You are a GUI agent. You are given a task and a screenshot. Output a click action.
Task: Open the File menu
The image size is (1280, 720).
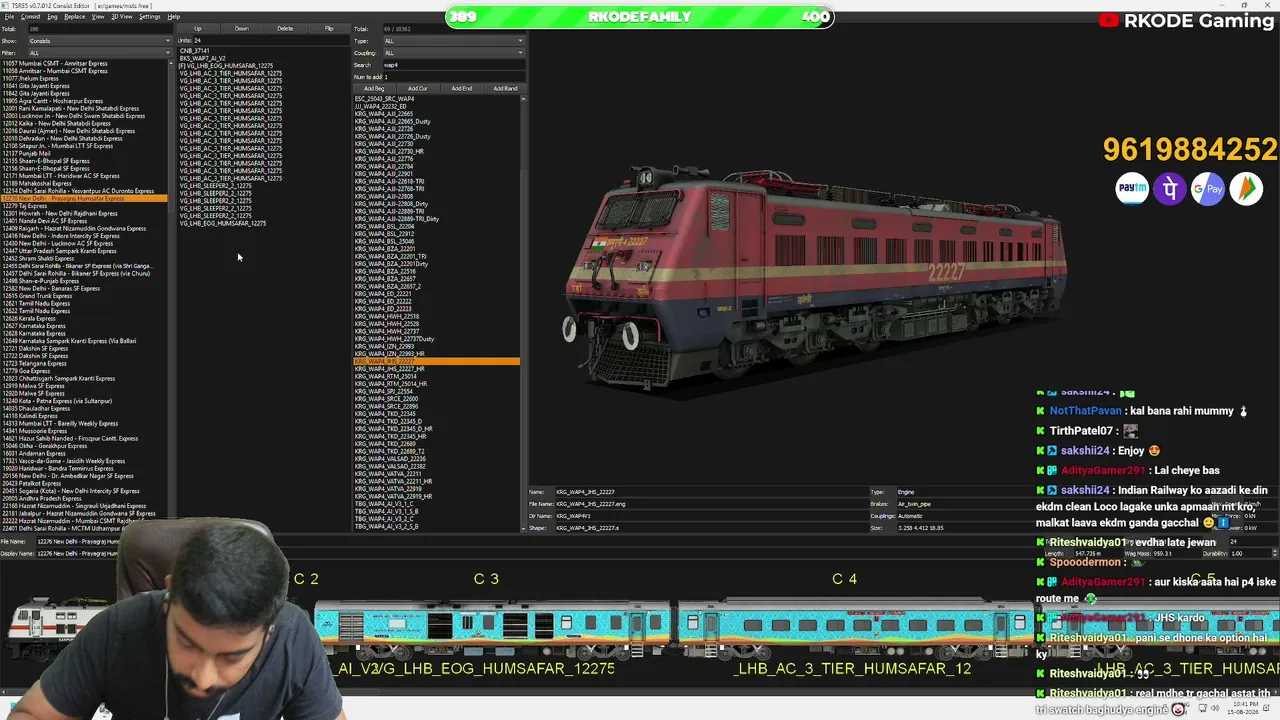tap(10, 17)
